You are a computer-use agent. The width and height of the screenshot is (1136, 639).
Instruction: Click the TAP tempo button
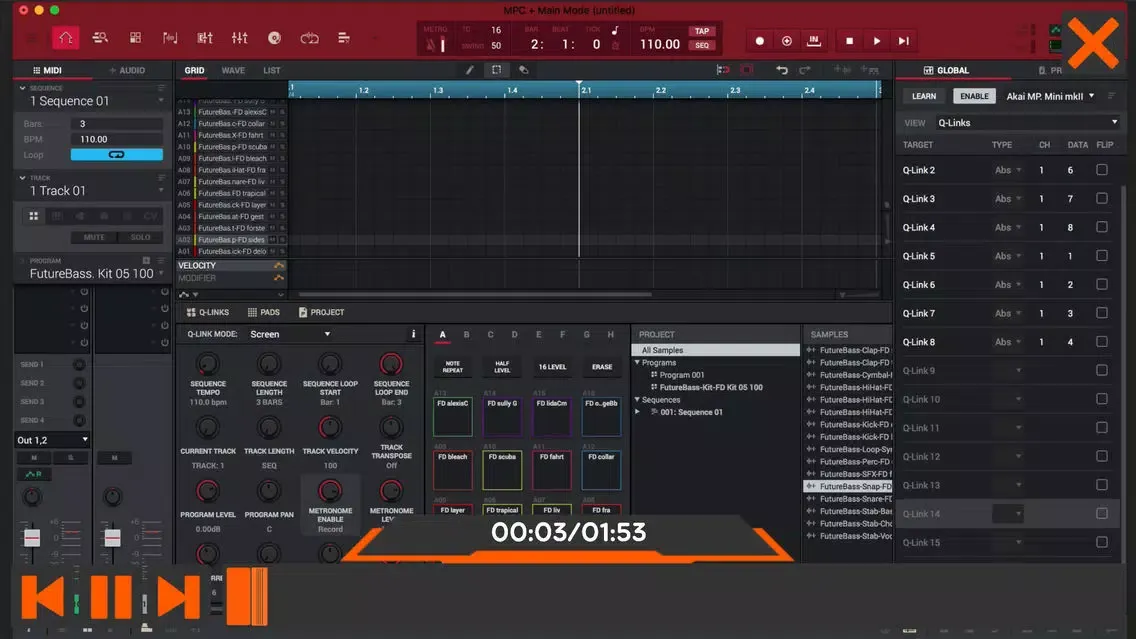pos(702,31)
